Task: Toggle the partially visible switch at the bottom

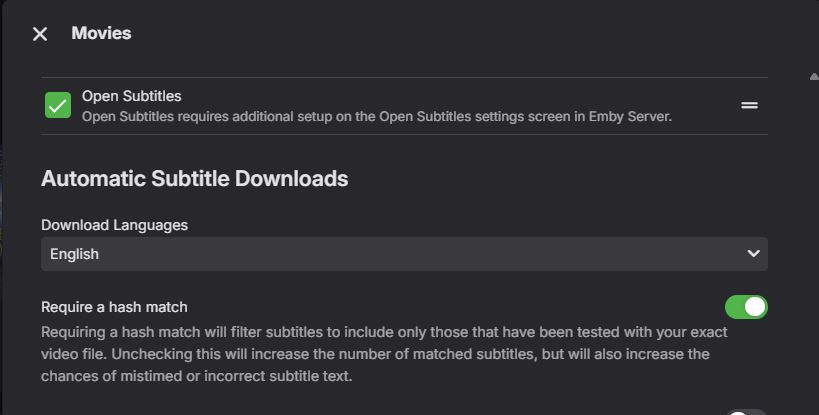Action: 745,411
